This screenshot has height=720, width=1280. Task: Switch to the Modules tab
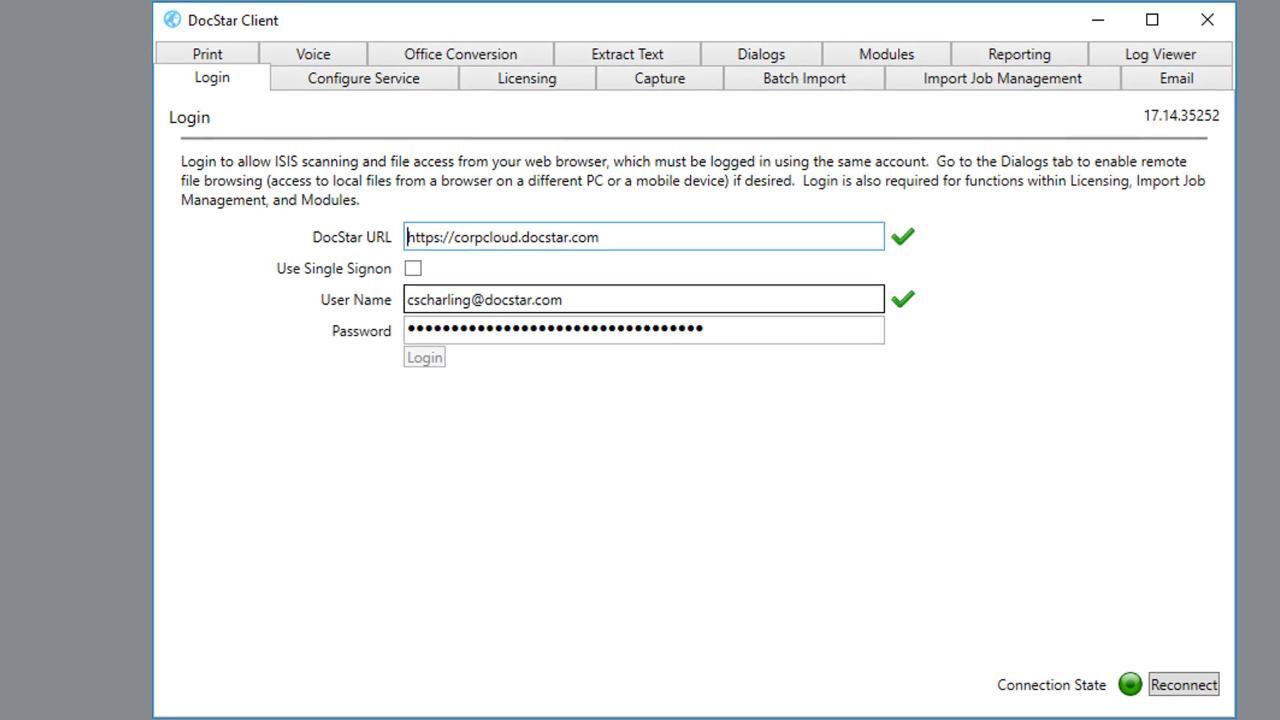coord(886,54)
